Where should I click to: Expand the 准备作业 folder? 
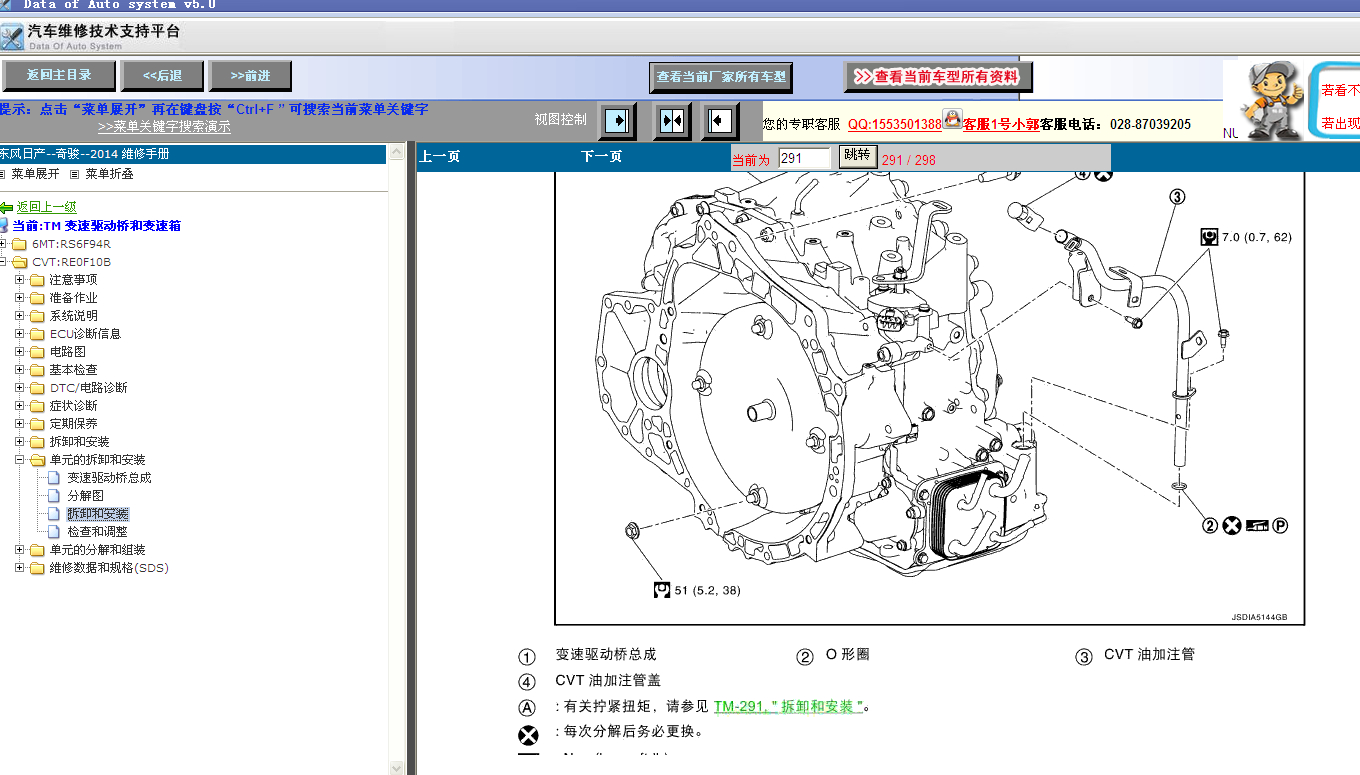pyautogui.click(x=20, y=298)
